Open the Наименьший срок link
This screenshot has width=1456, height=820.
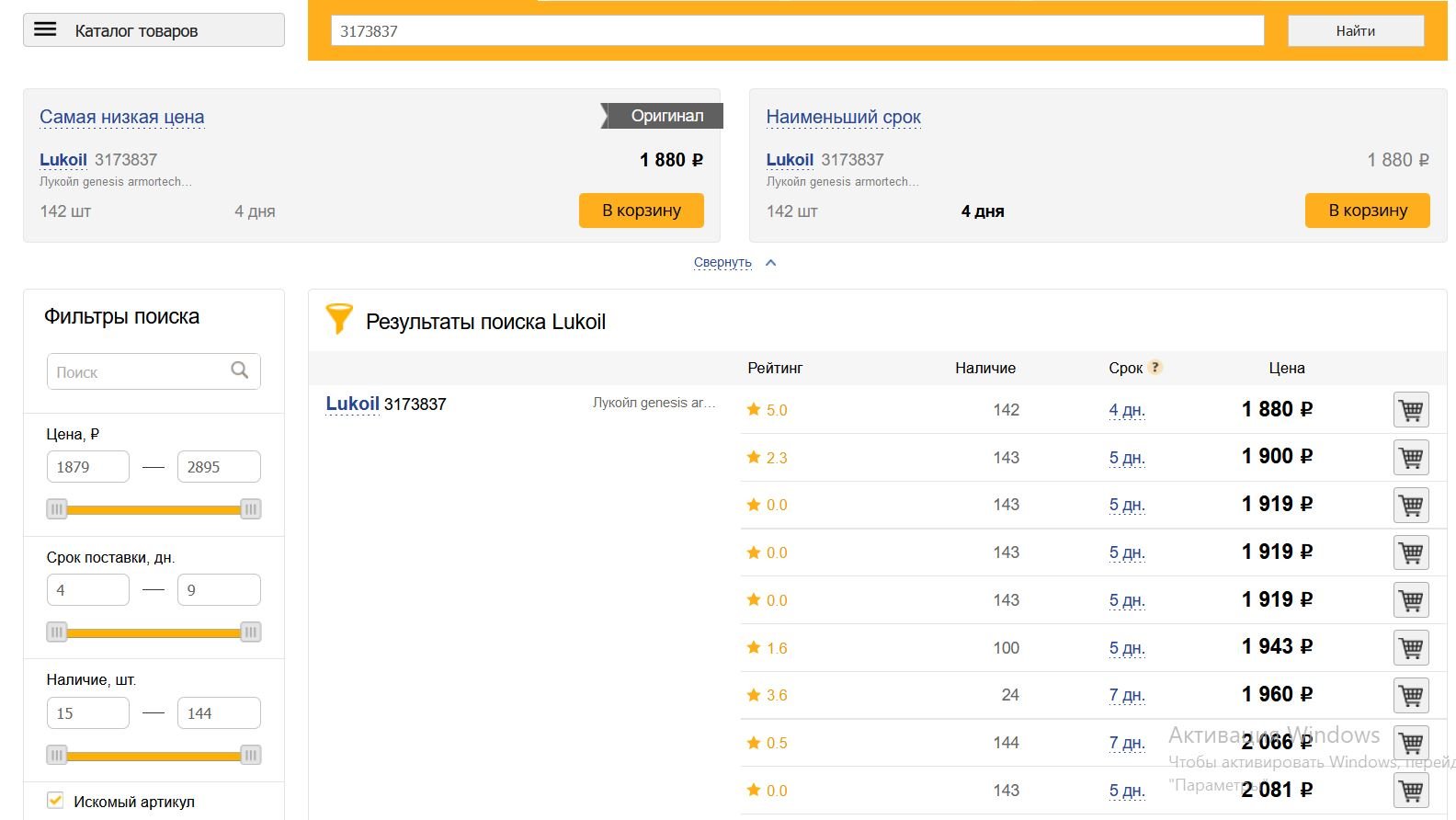point(844,117)
